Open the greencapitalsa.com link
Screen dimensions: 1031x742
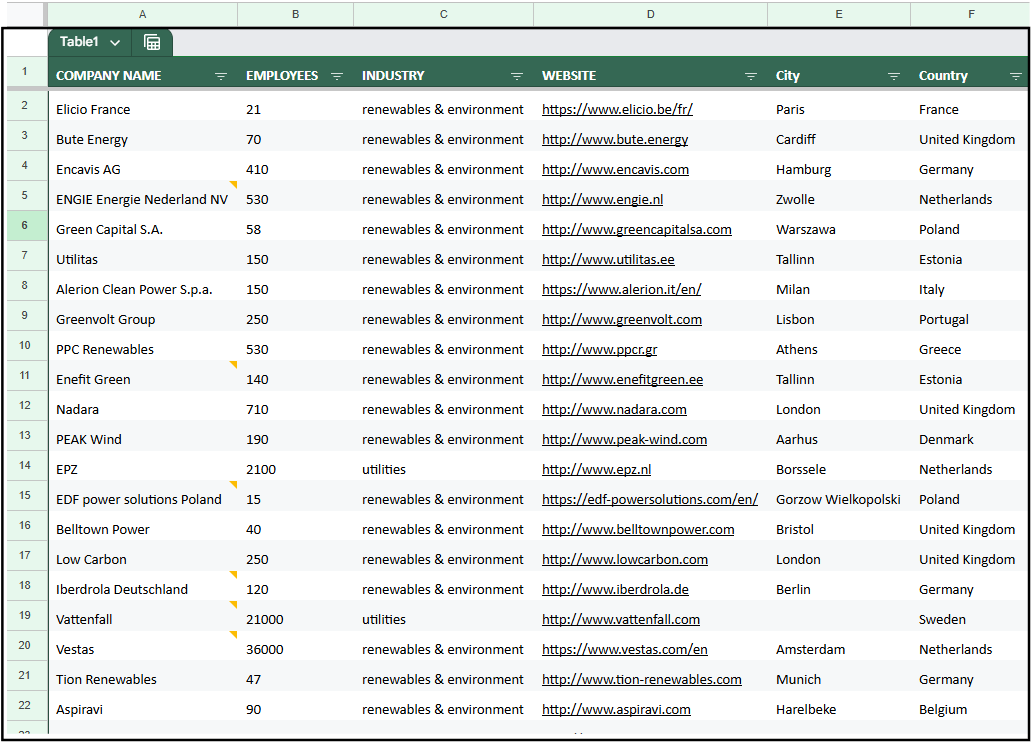(636, 229)
